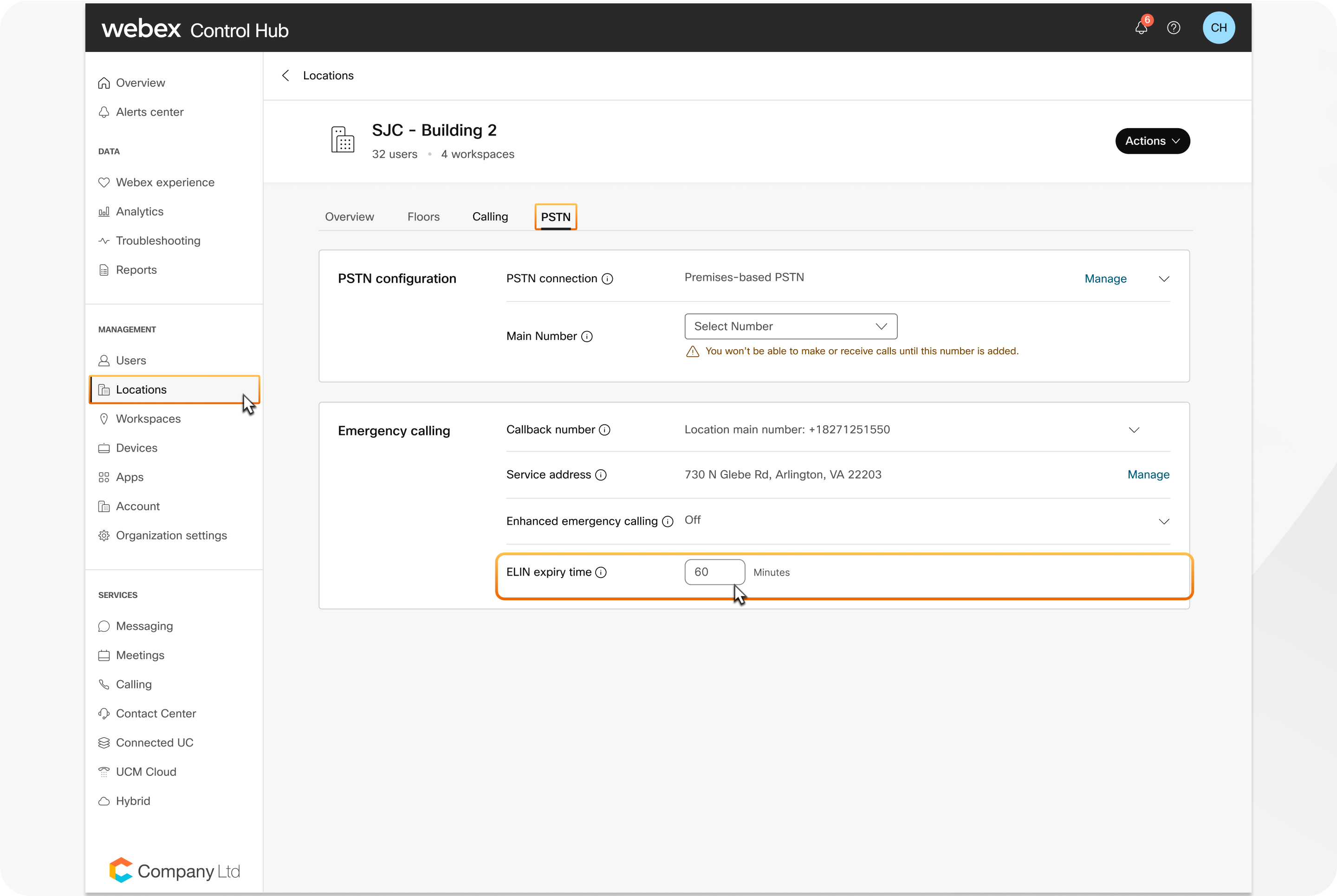Click Service address info icon
Image resolution: width=1337 pixels, height=896 pixels.
tap(601, 475)
